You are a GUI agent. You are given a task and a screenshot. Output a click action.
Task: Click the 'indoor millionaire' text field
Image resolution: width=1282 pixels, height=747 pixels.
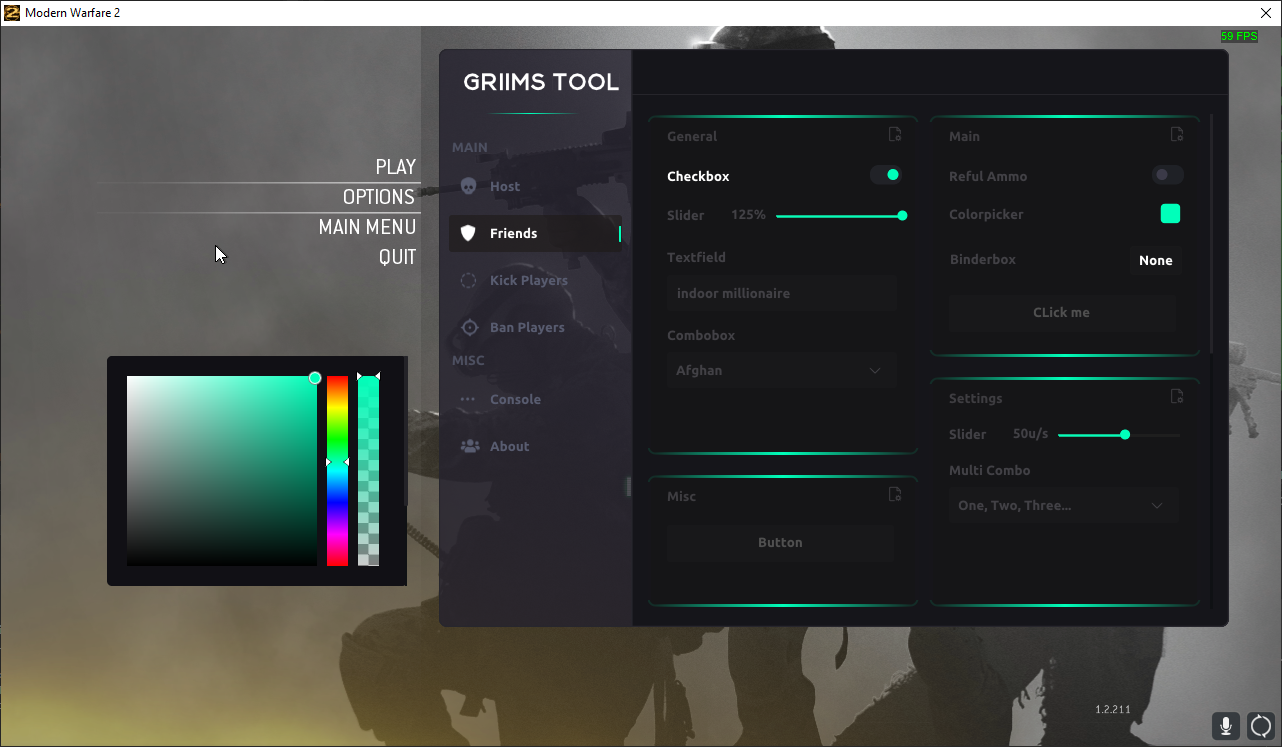pos(781,293)
